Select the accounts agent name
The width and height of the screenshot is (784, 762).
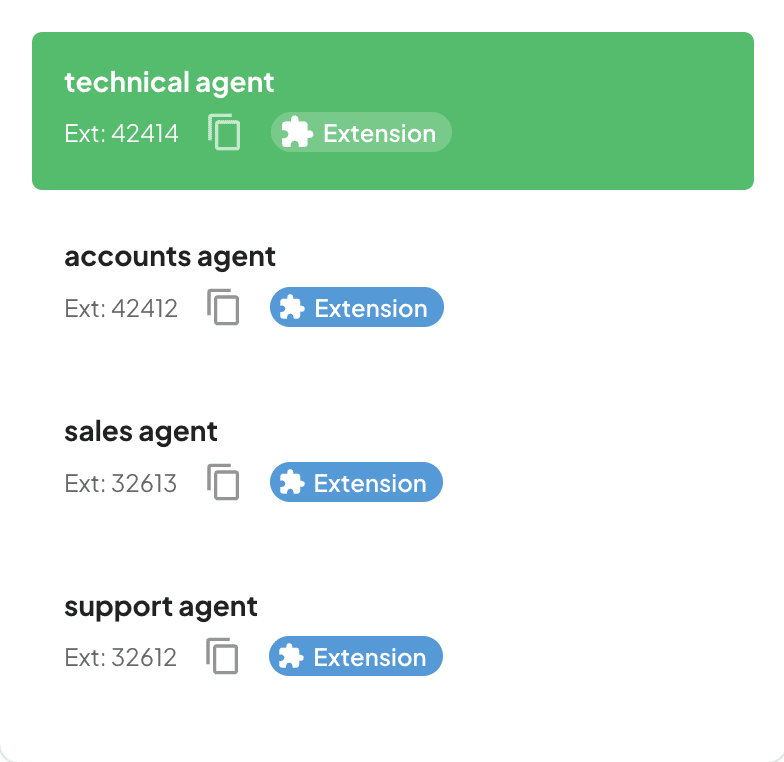coord(170,257)
